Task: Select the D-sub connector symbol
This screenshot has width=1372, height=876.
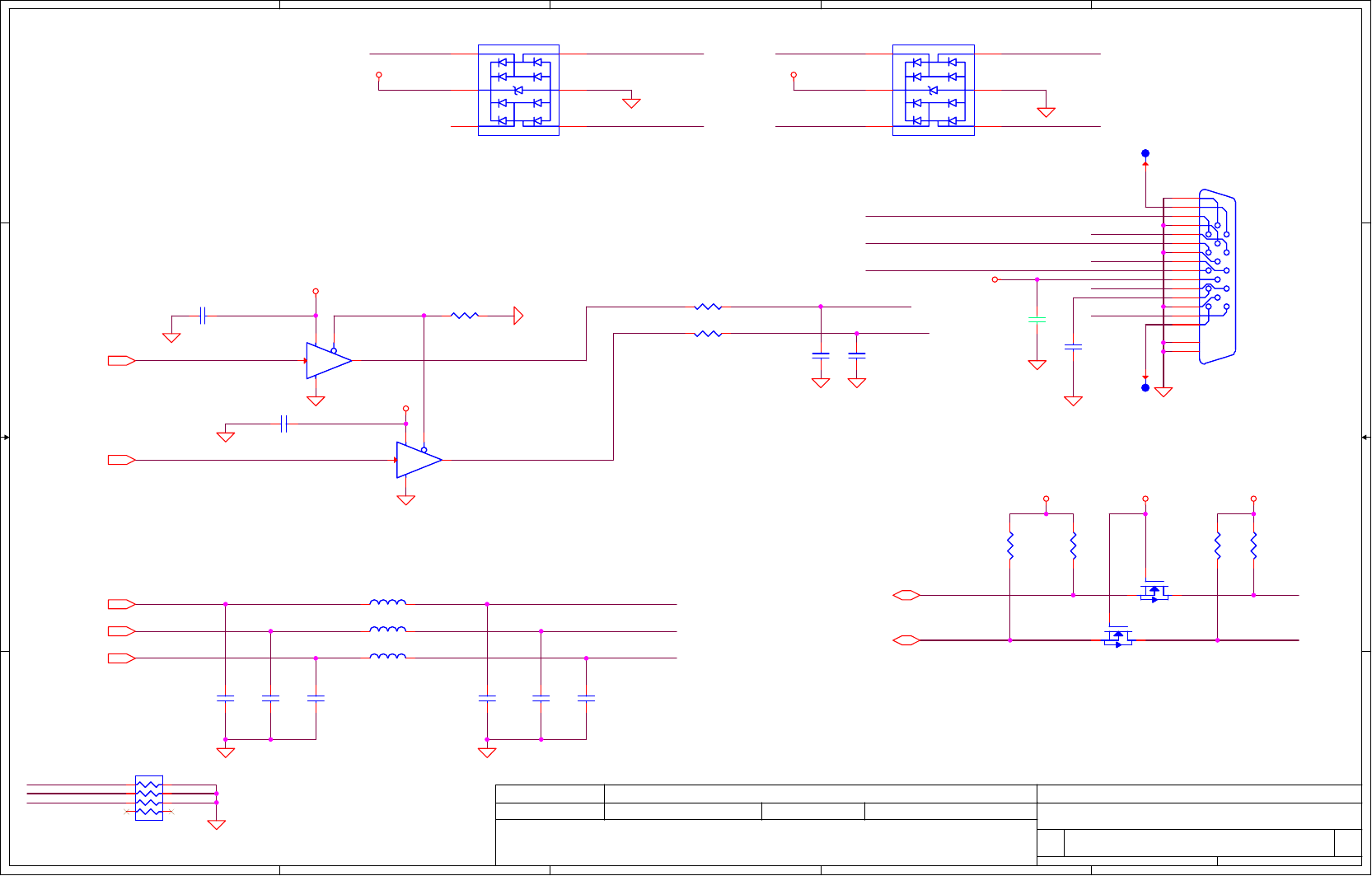Action: coord(1217,277)
